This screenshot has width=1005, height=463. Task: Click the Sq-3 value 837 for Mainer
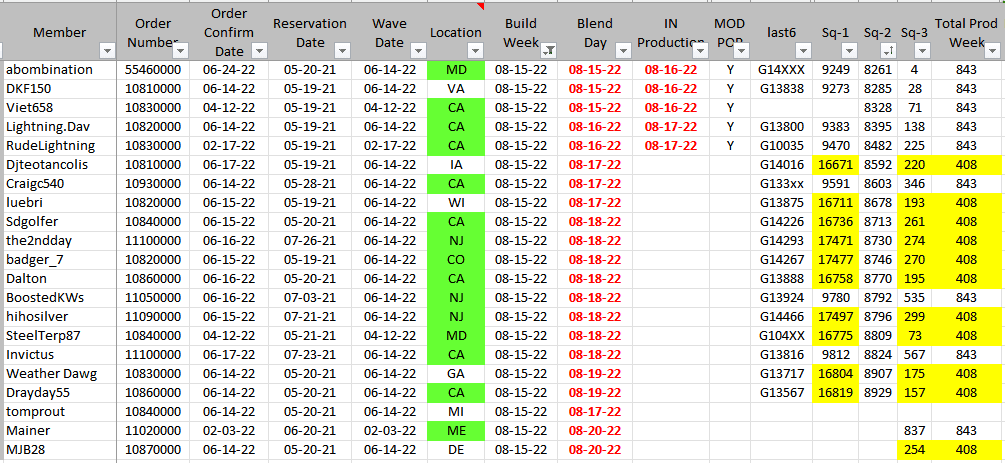point(914,430)
